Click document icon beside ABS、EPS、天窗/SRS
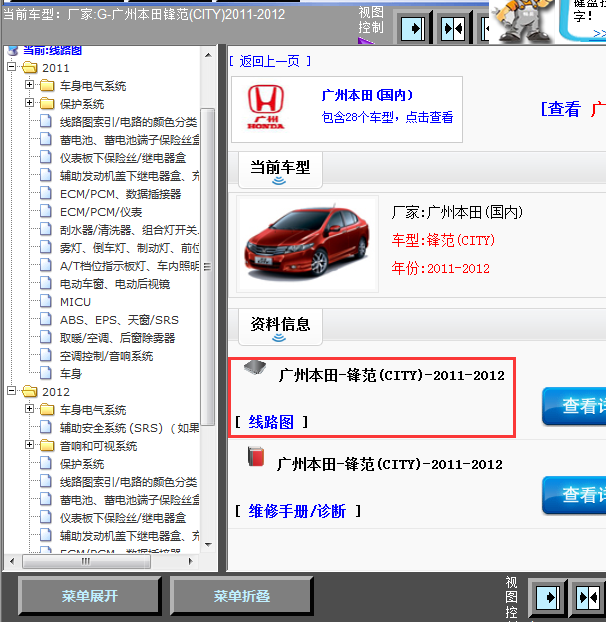The width and height of the screenshot is (606, 622). [46, 319]
